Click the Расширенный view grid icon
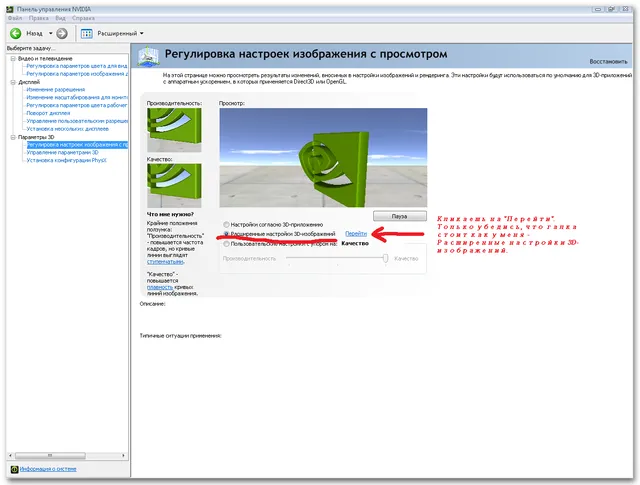Image resolution: width=640 pixels, height=485 pixels. pos(87,33)
